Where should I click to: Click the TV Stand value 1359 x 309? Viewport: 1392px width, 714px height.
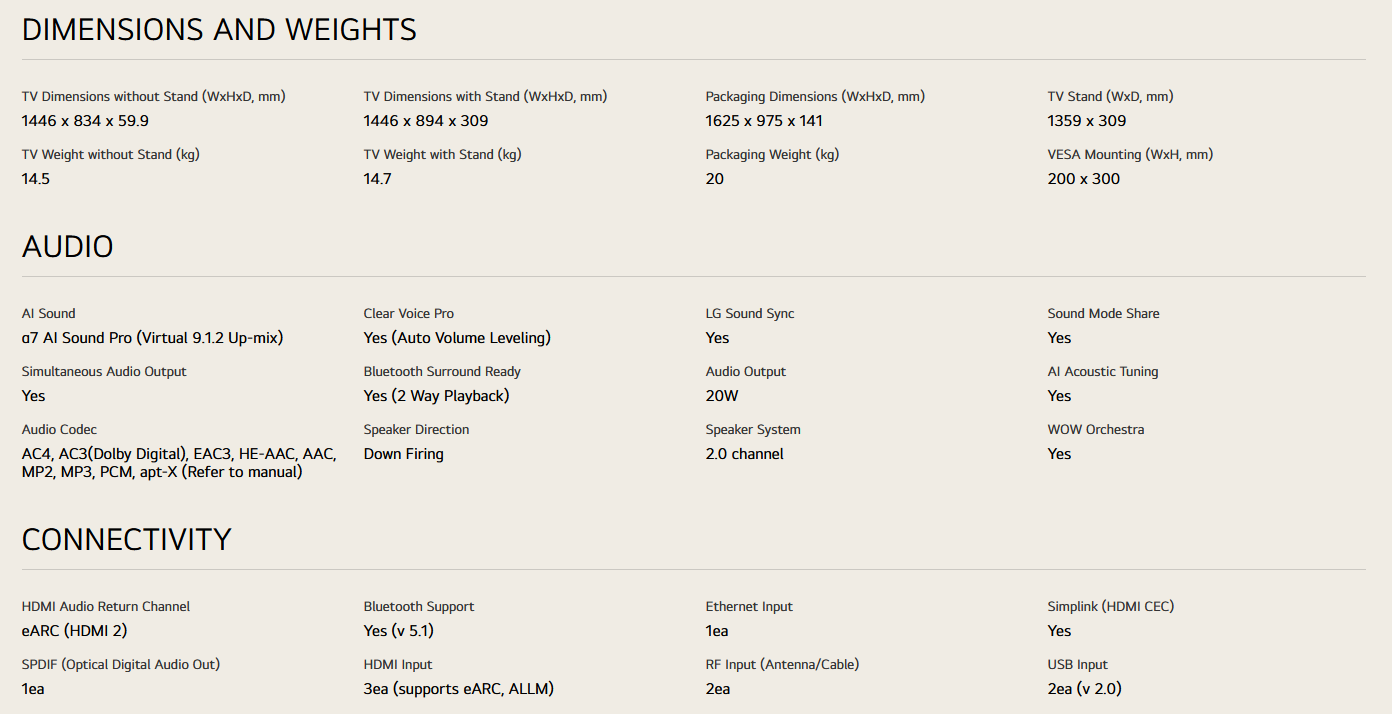tap(1087, 121)
